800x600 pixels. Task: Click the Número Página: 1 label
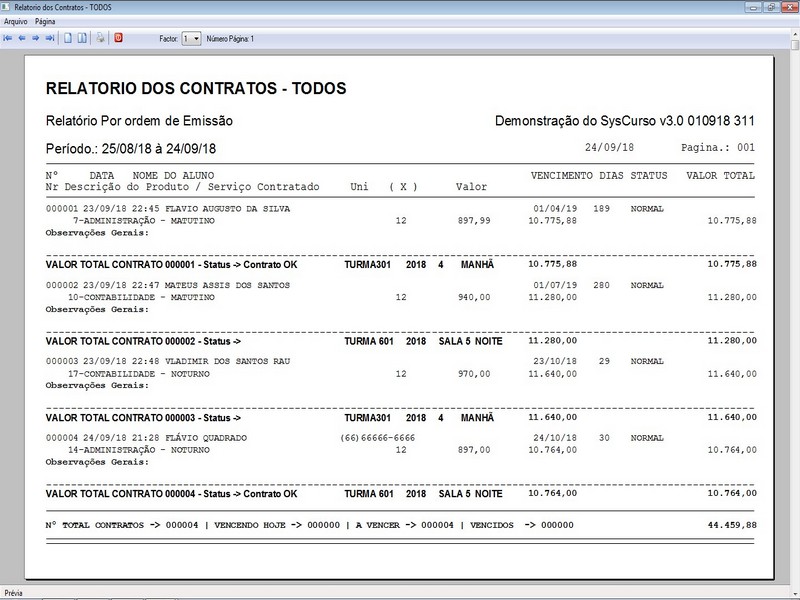(x=230, y=39)
